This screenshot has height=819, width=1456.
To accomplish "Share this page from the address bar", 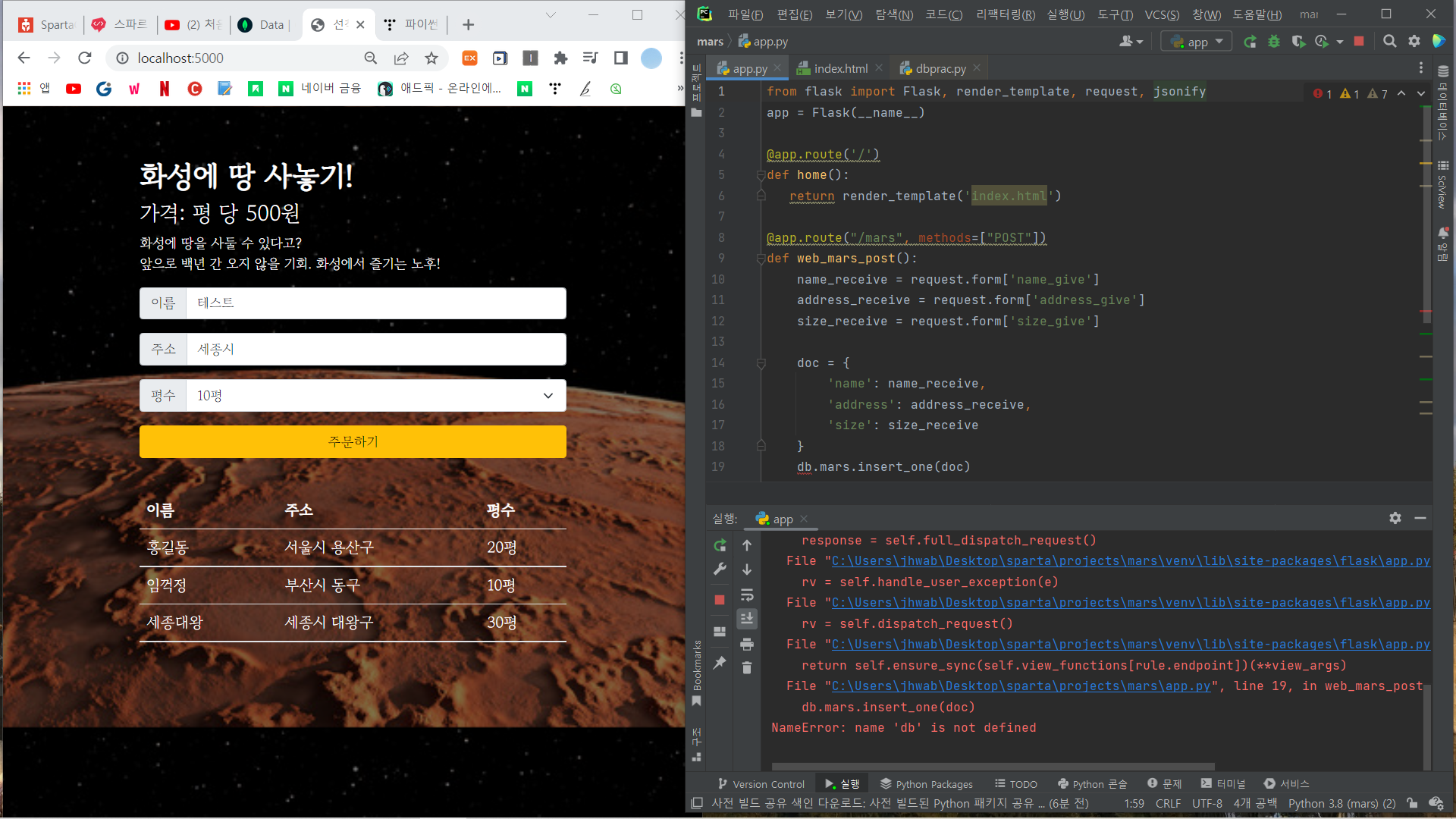I will [x=401, y=58].
